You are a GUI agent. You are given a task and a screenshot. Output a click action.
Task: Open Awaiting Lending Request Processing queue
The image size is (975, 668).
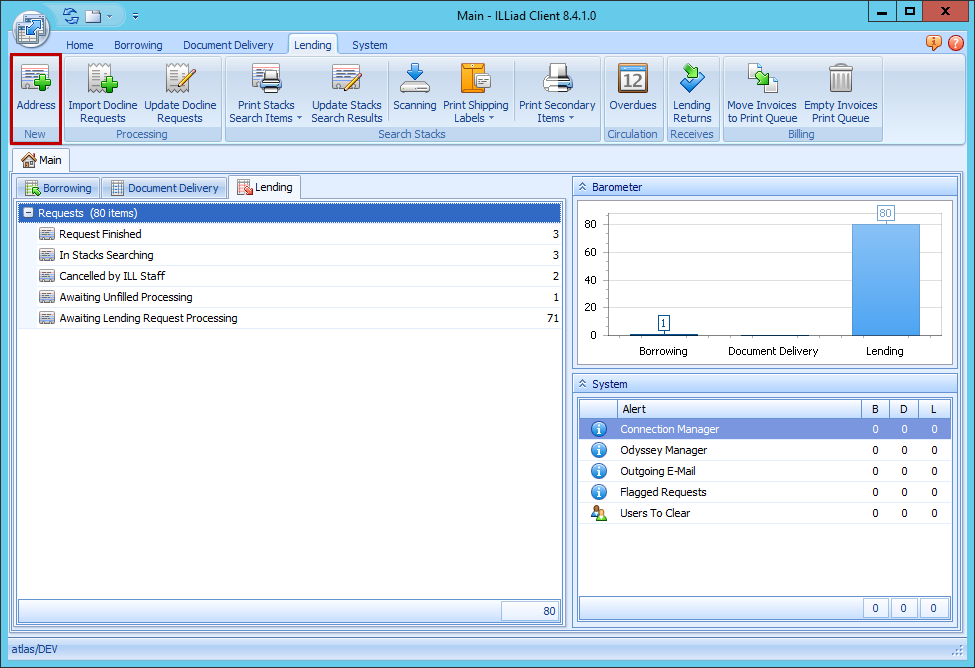(148, 318)
